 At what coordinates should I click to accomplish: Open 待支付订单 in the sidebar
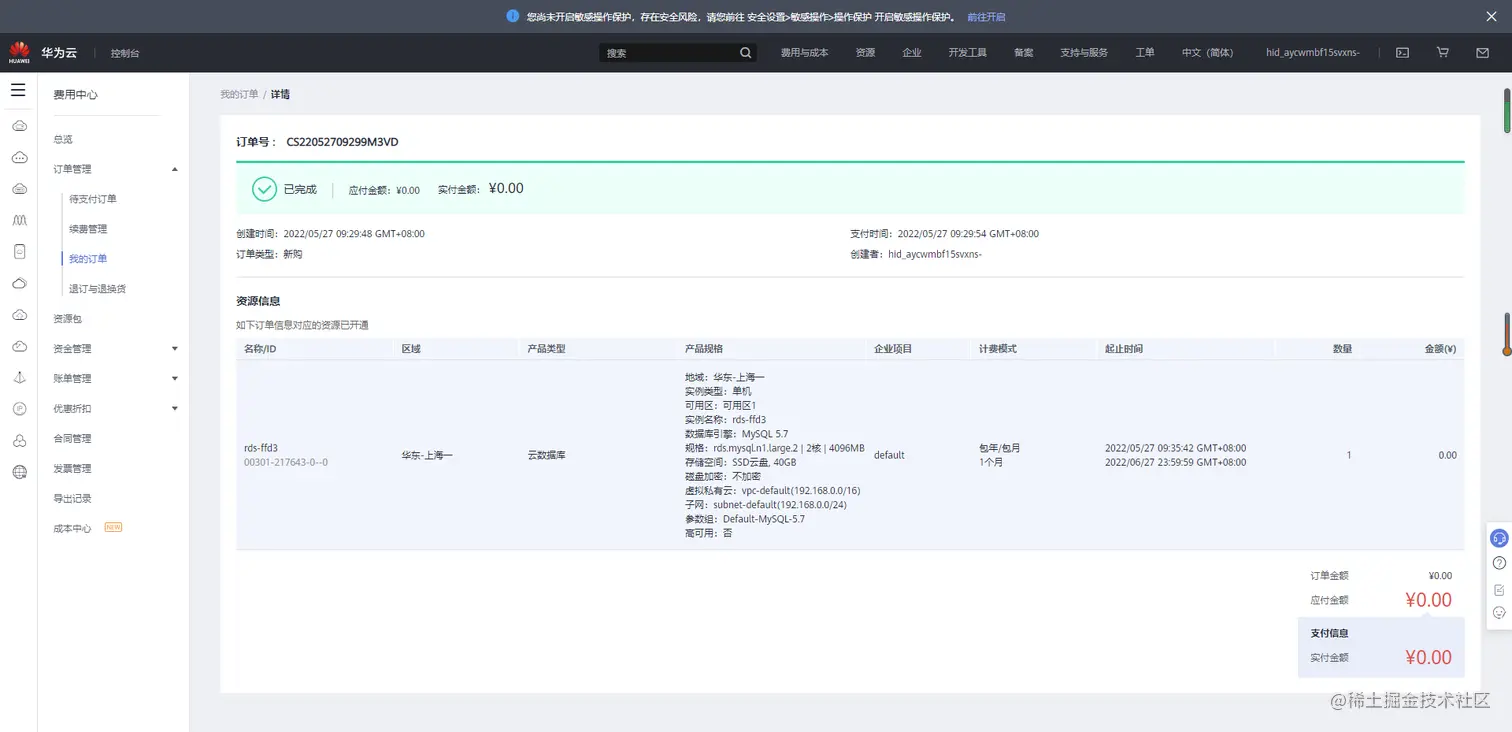coord(93,199)
